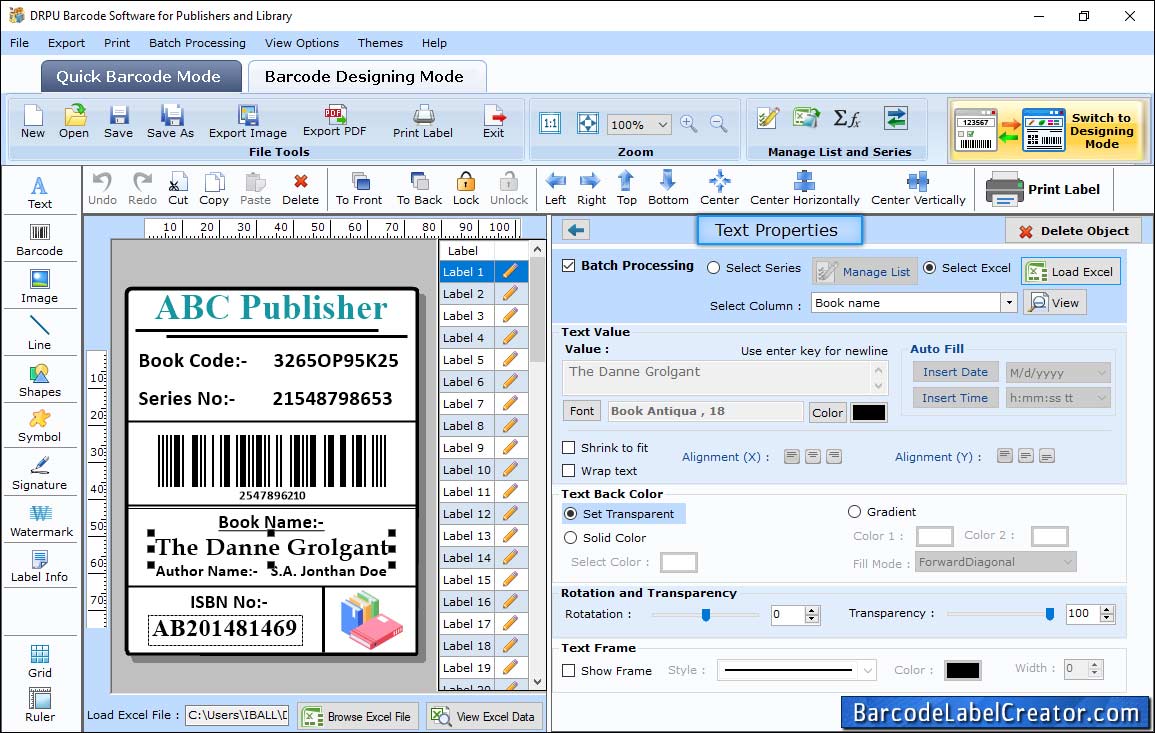Viewport: 1155px width, 733px height.
Task: Open the Batch Processing menu
Action: click(197, 43)
